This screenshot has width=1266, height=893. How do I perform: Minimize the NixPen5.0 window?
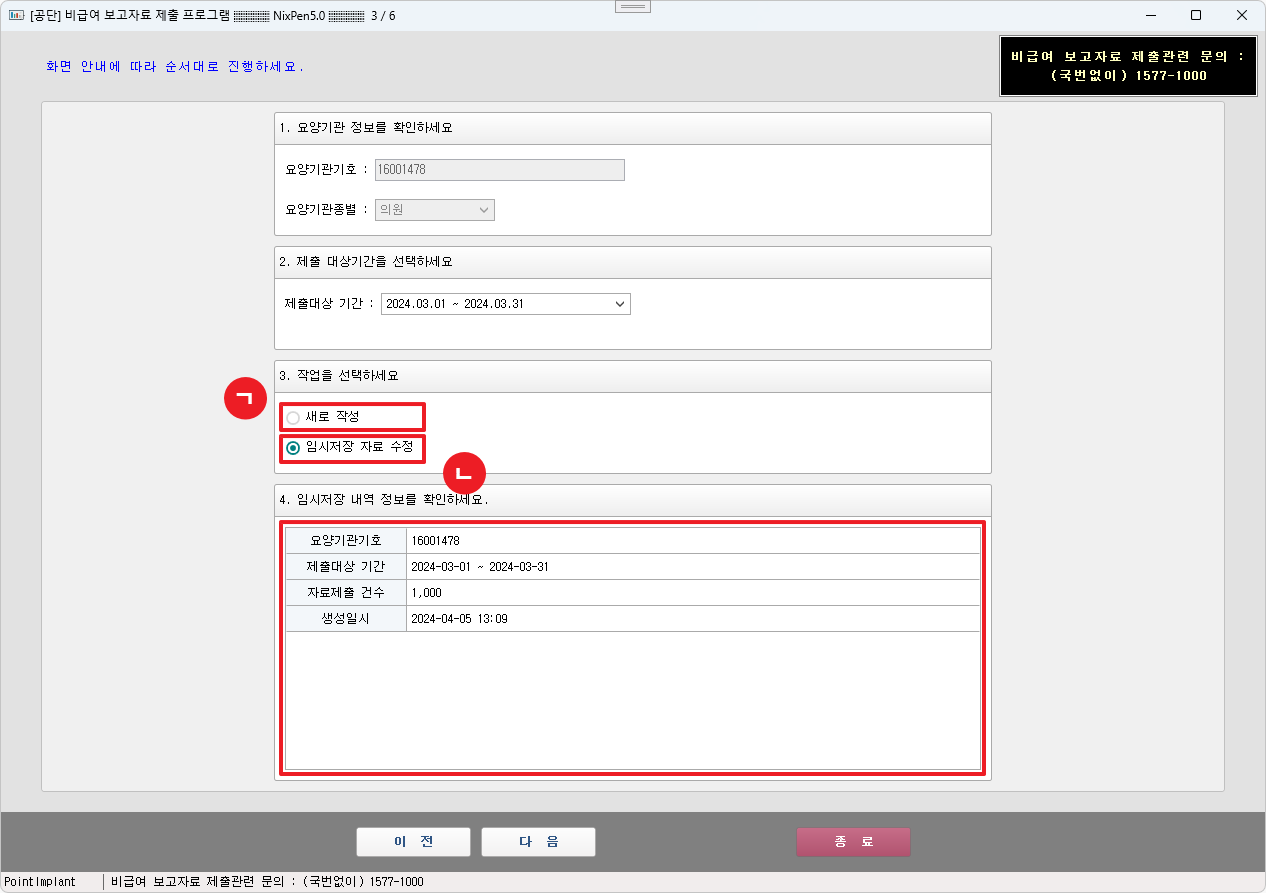(1151, 15)
